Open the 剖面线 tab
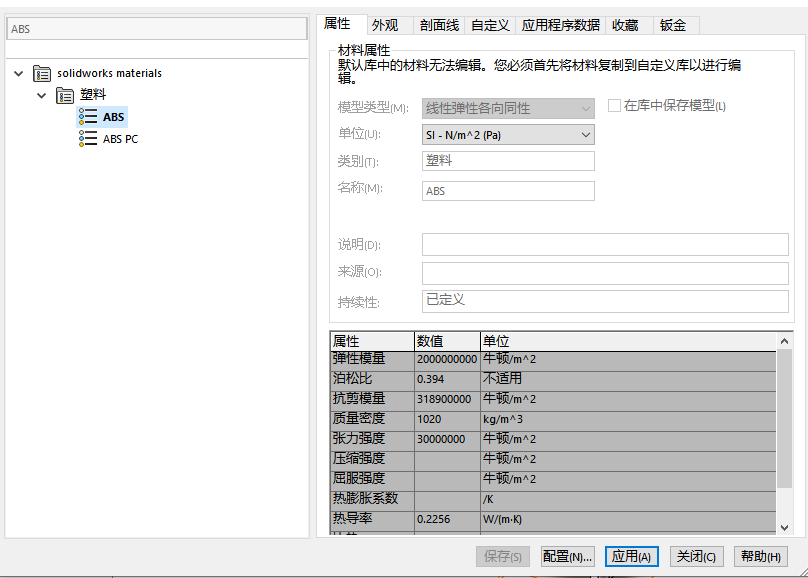This screenshot has height=578, width=808. (x=439, y=26)
